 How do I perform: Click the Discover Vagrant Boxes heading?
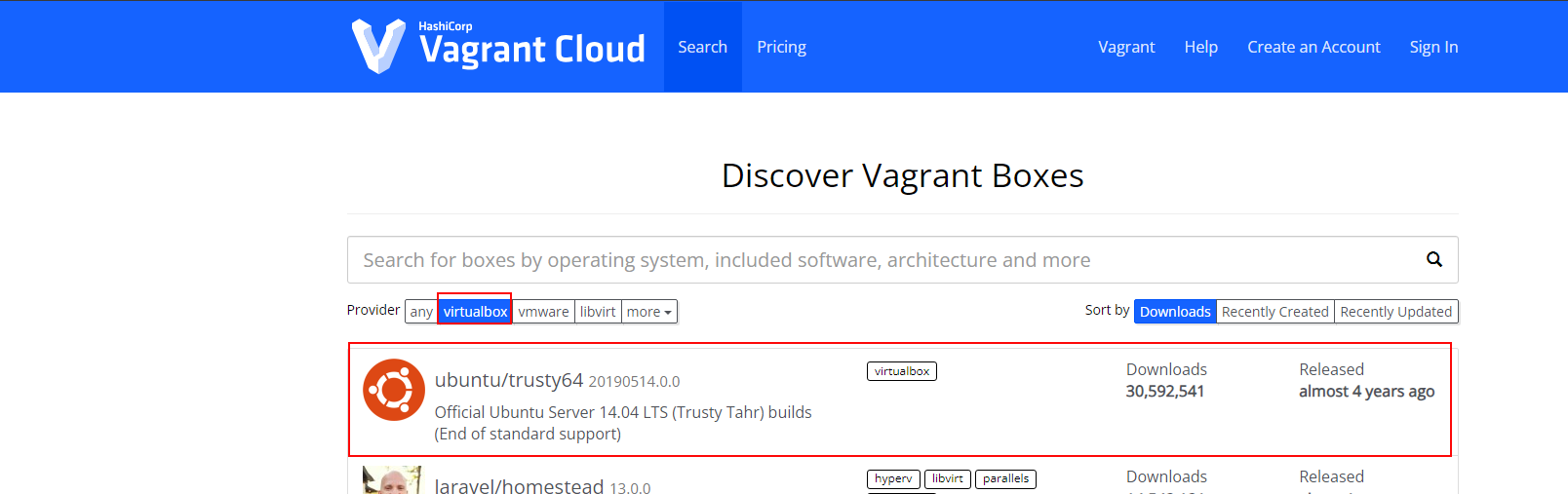903,175
